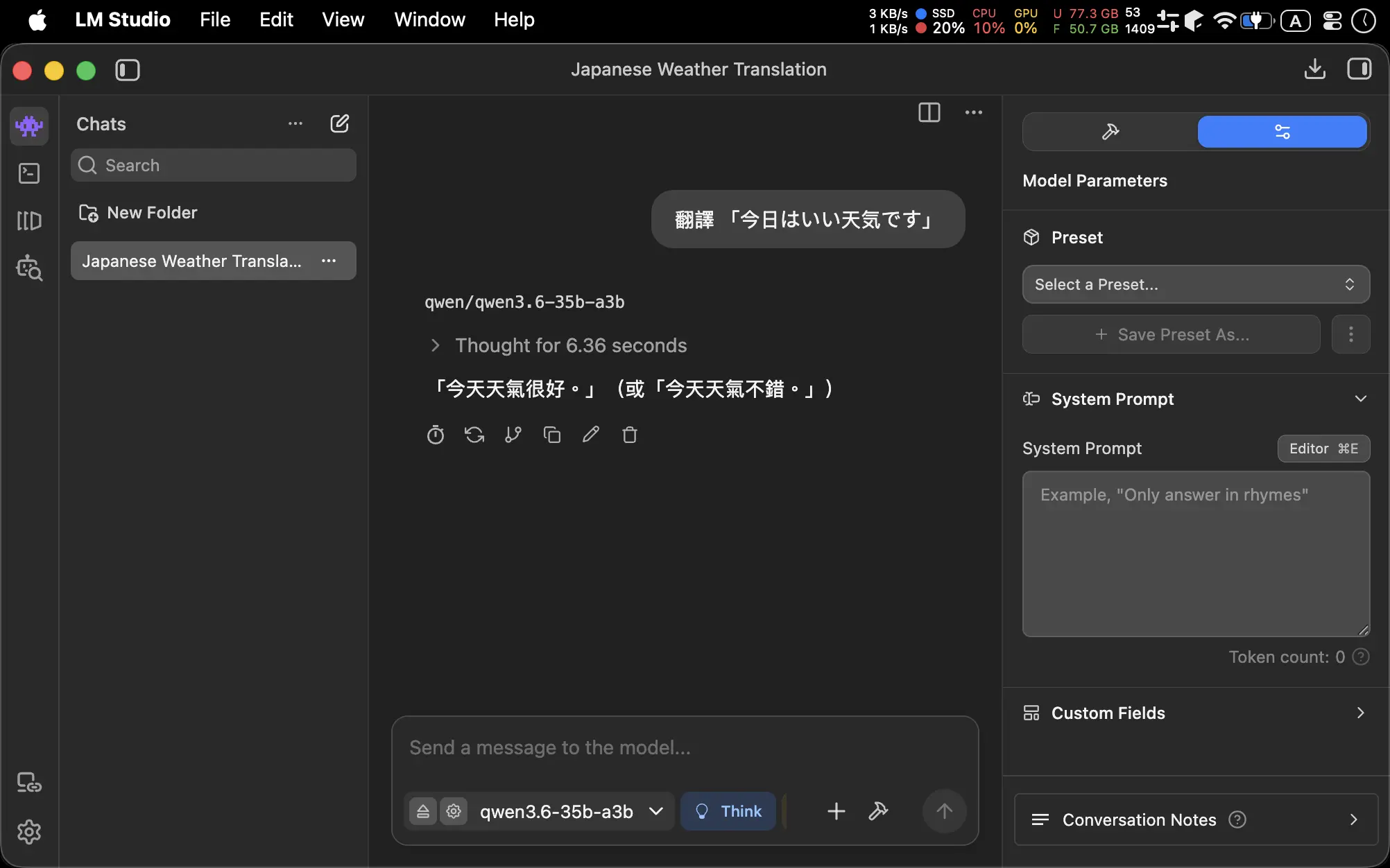Show token count help
This screenshot has width=1390, height=868.
coord(1361,657)
